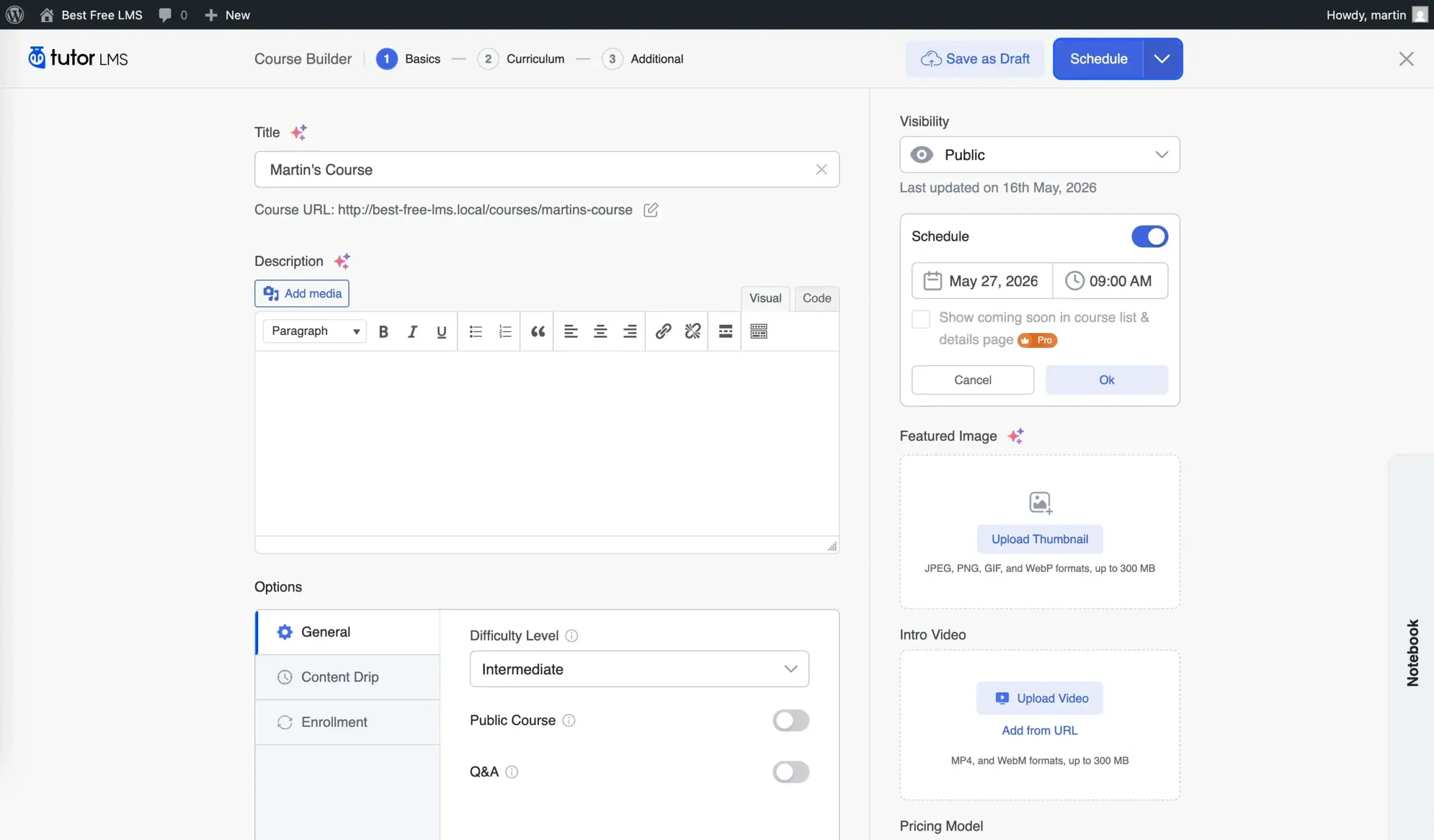The height and width of the screenshot is (840, 1434).
Task: Check Show coming soon checkbox
Action: click(x=921, y=319)
